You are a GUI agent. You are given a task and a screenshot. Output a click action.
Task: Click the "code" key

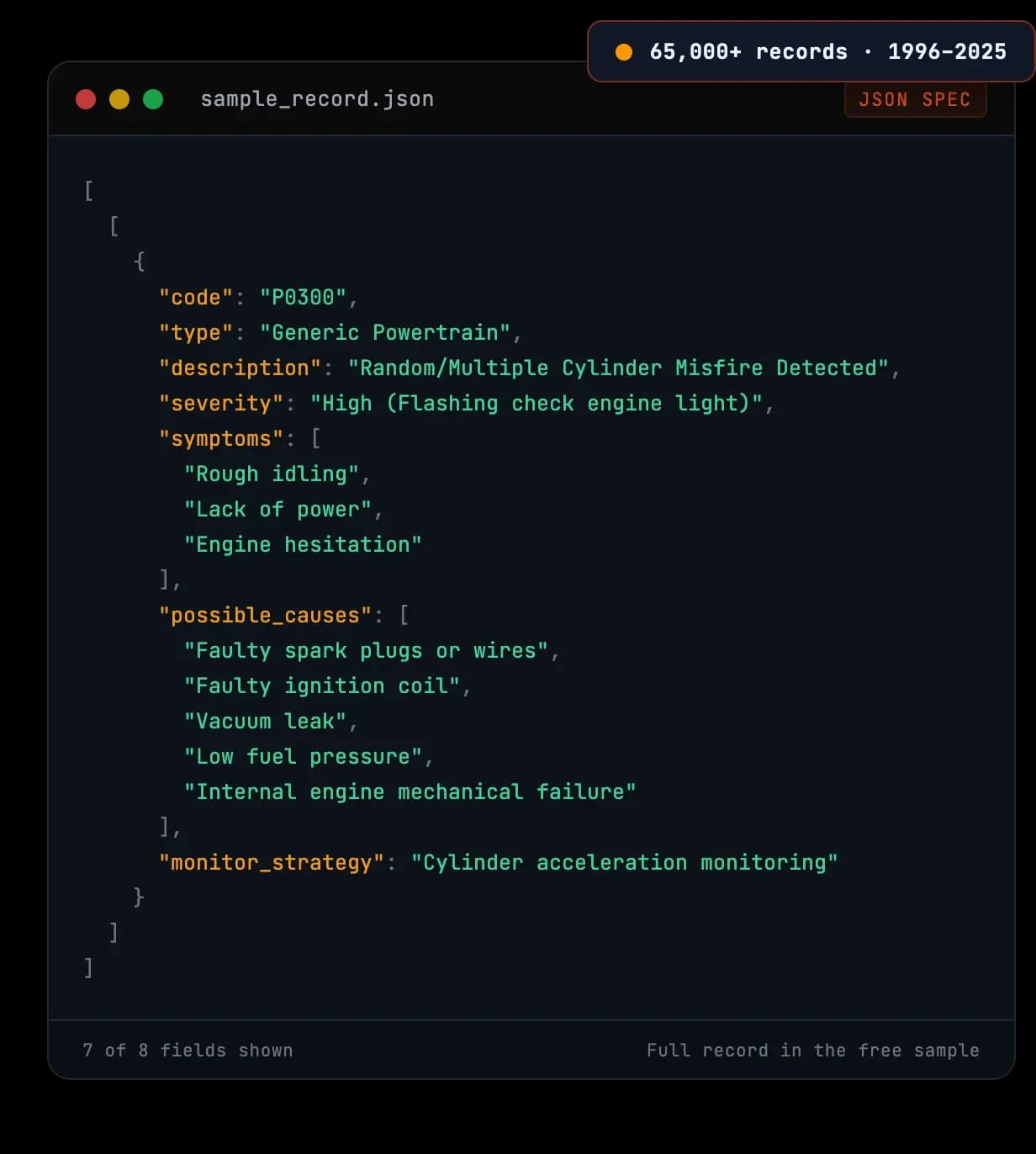[x=196, y=297]
